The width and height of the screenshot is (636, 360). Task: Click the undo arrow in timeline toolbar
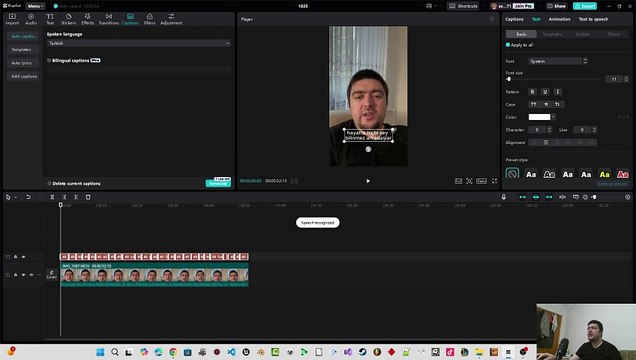(28, 197)
